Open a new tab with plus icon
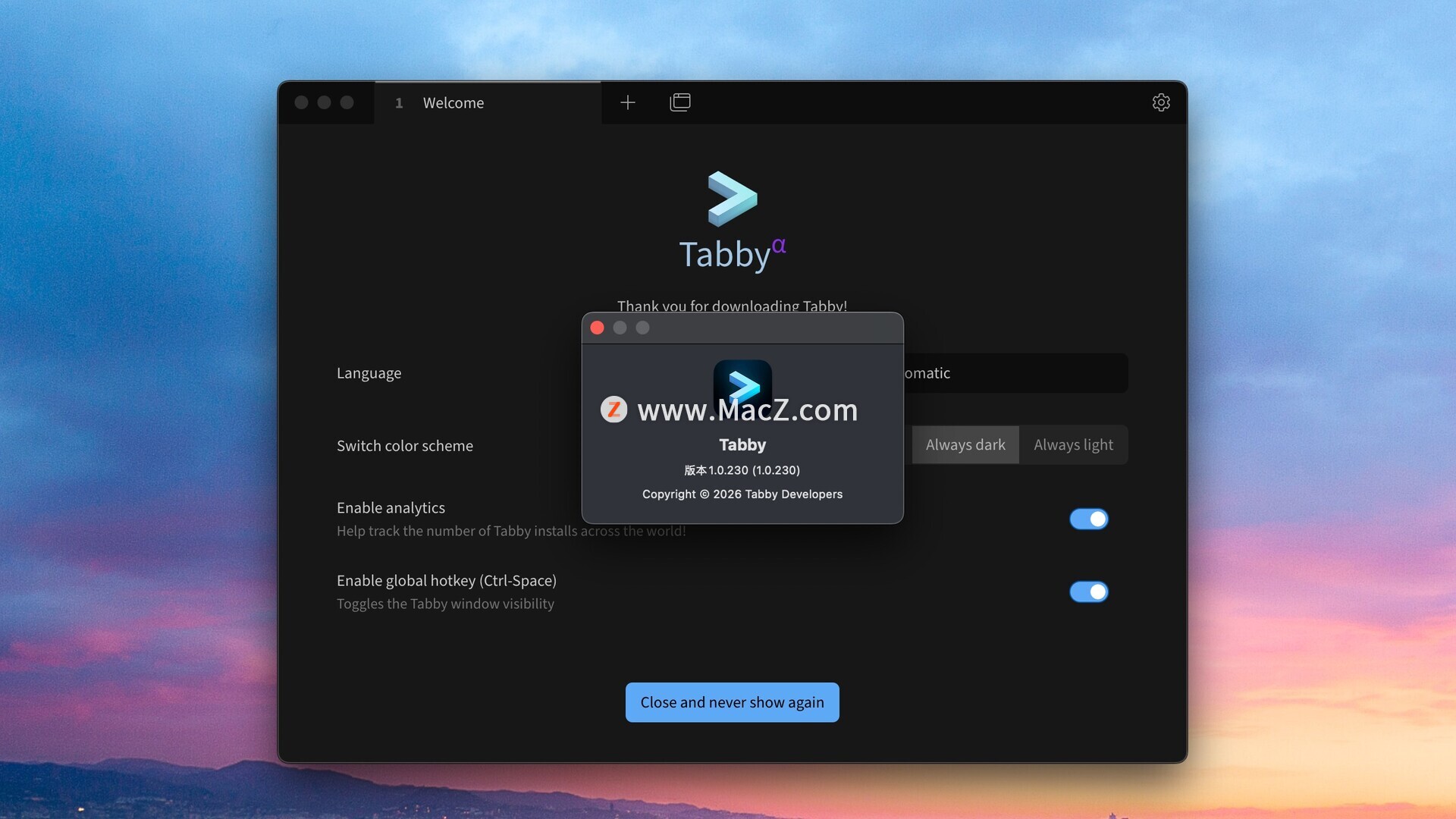The image size is (1456, 819). coord(627,102)
